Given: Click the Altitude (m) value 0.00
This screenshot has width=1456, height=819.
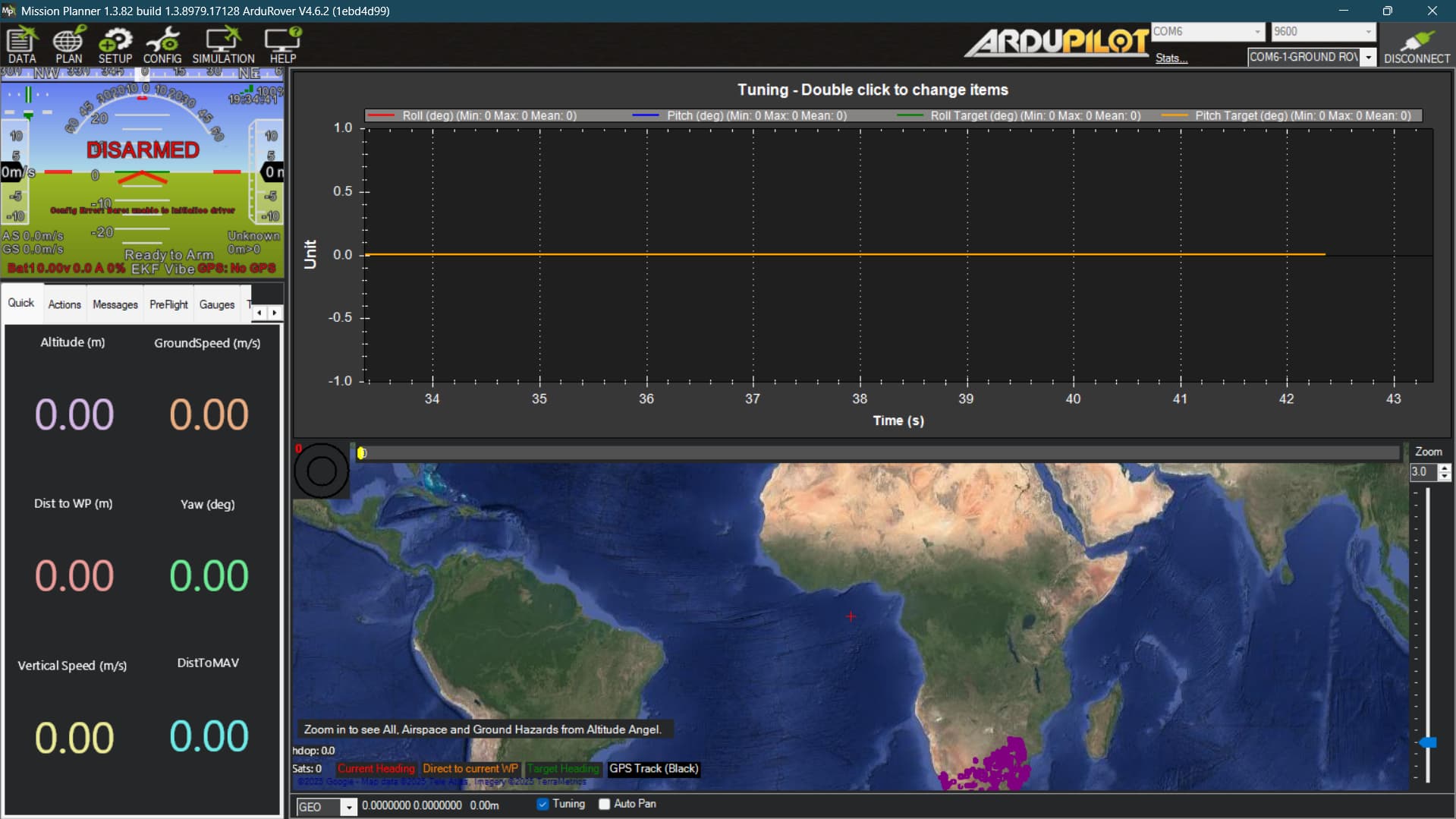Looking at the screenshot, I should (x=74, y=415).
